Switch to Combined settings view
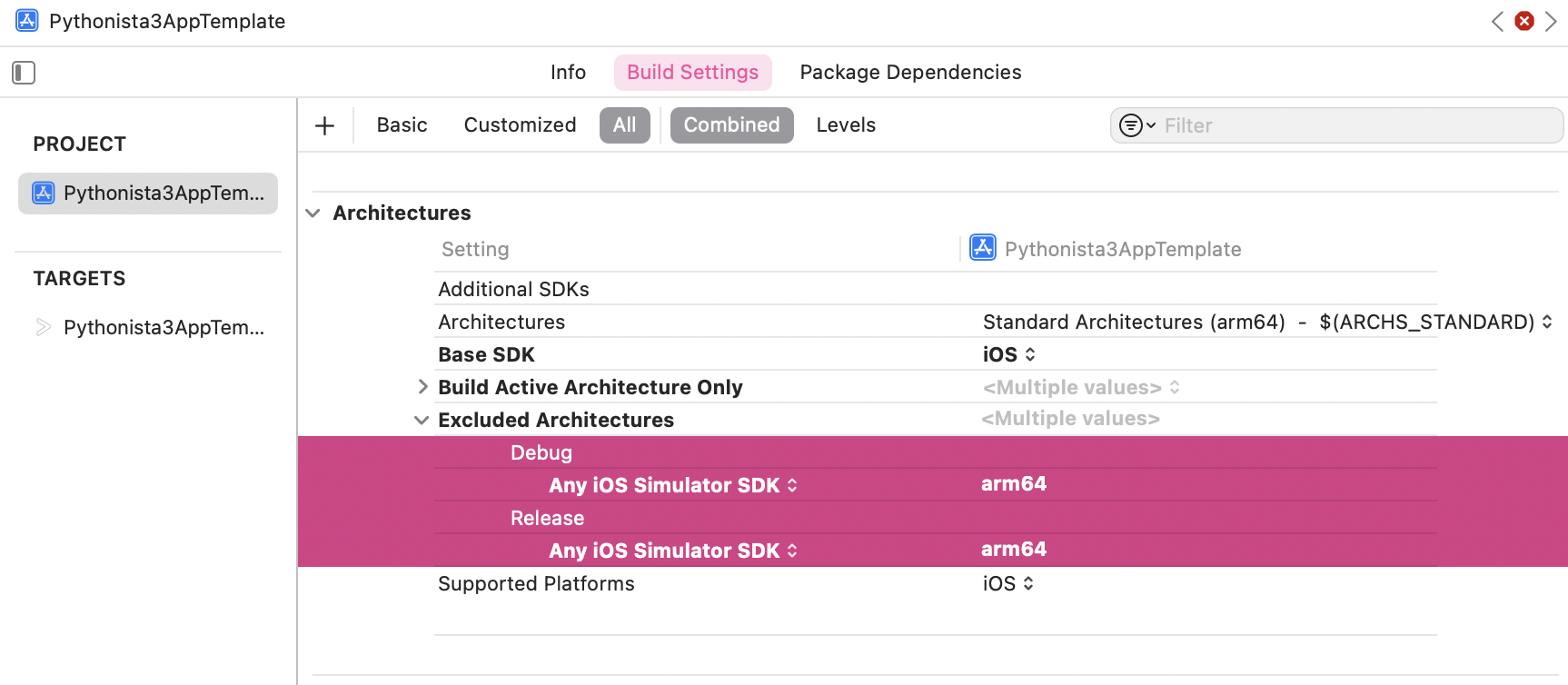1568x685 pixels. tap(731, 125)
